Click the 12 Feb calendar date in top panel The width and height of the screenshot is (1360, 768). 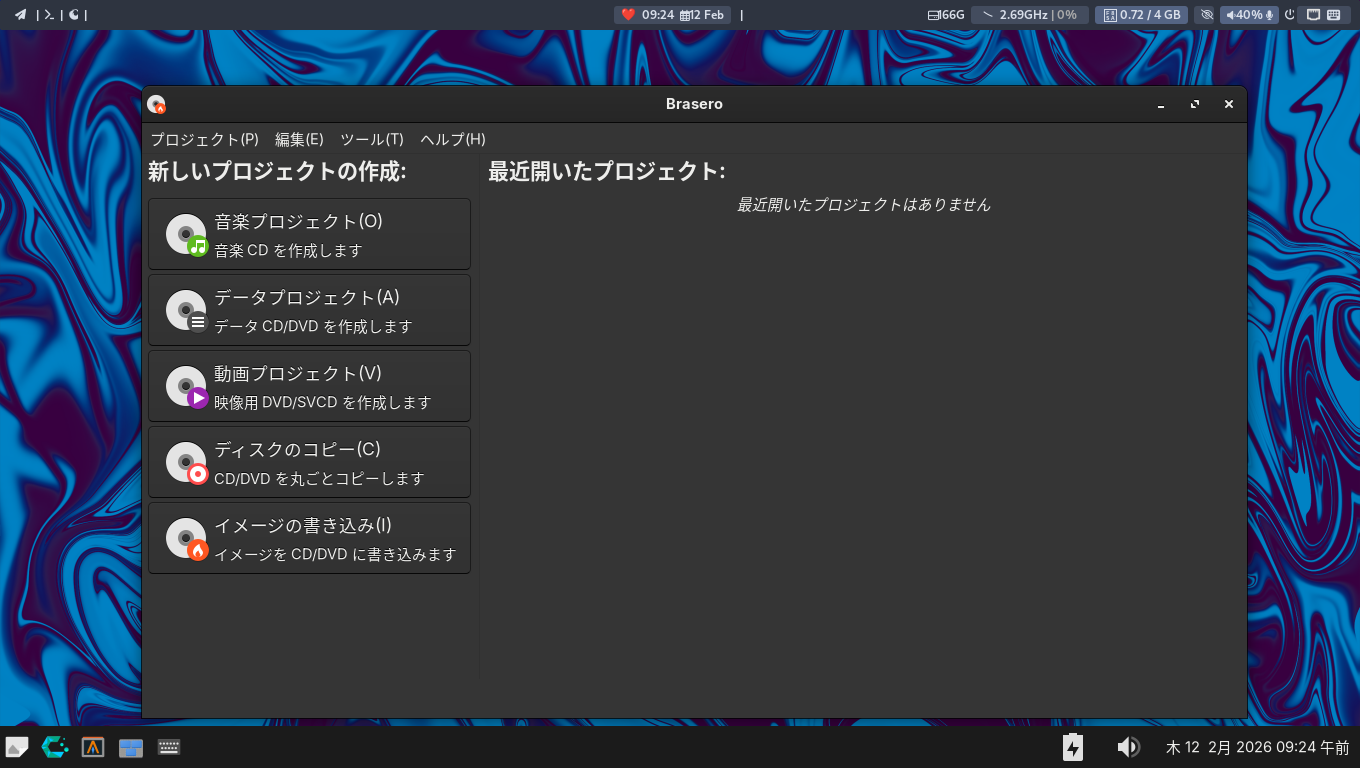pyautogui.click(x=702, y=15)
